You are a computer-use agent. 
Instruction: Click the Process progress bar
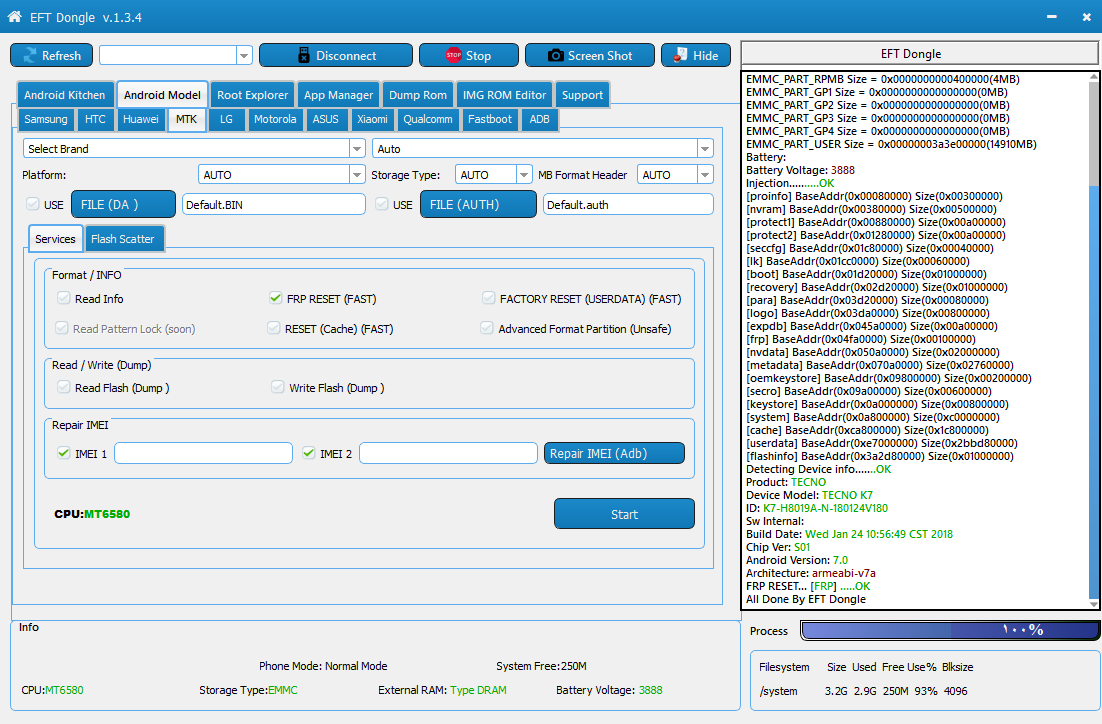pos(950,630)
